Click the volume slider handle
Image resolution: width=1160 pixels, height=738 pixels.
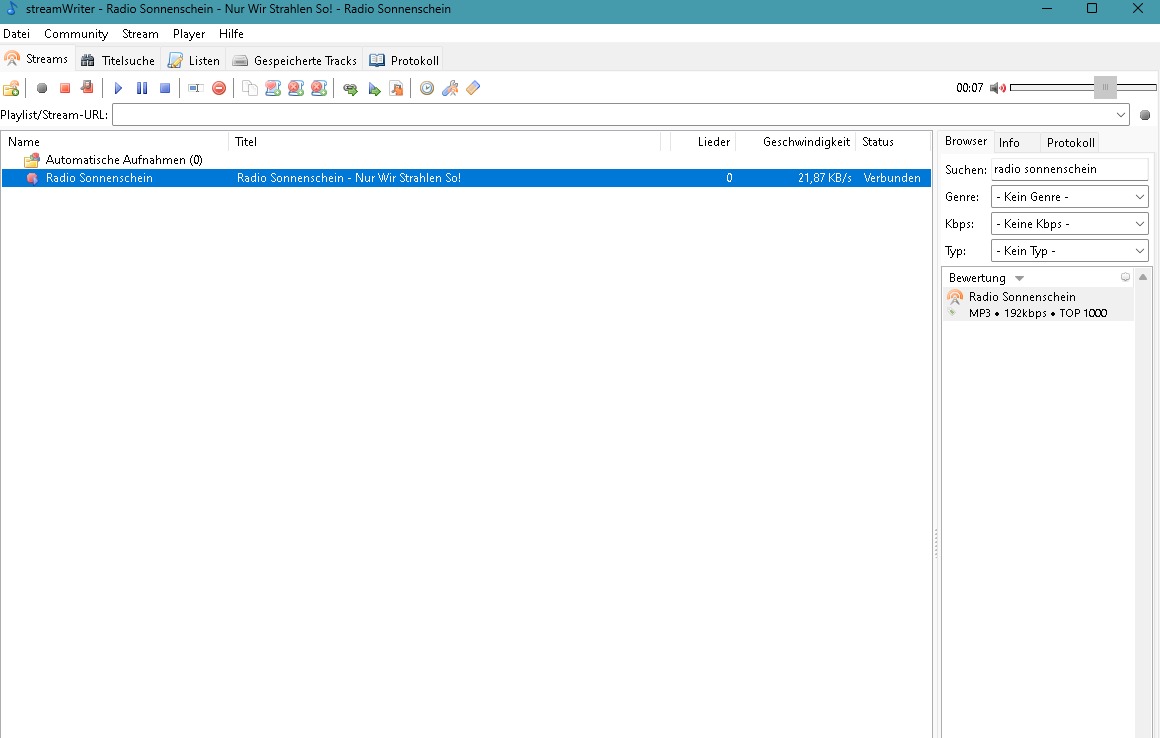pyautogui.click(x=1105, y=87)
